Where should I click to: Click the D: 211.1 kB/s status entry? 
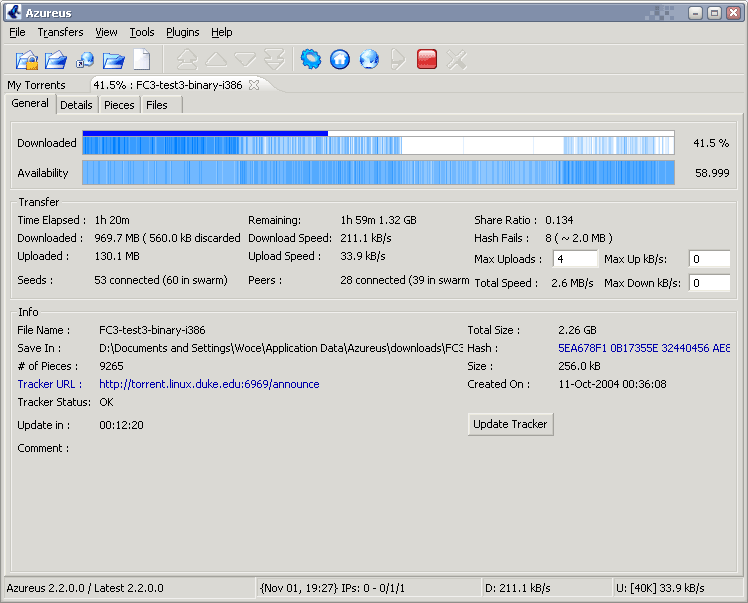coord(518,588)
